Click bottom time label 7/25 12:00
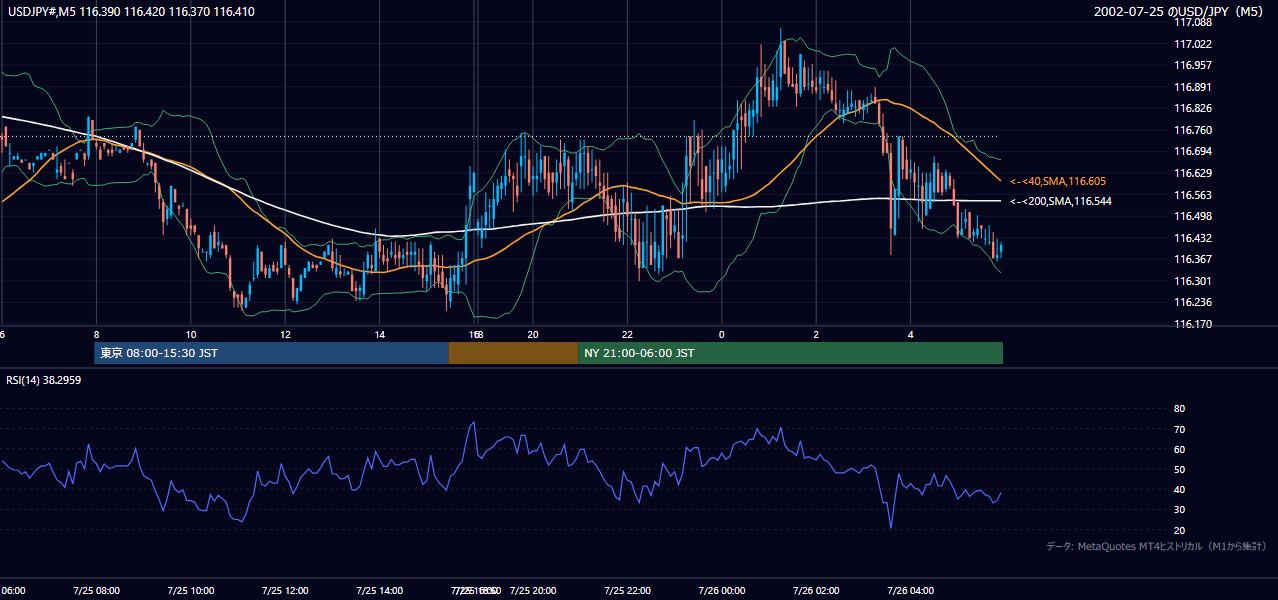Screen dimensions: 1278x600 [285, 590]
